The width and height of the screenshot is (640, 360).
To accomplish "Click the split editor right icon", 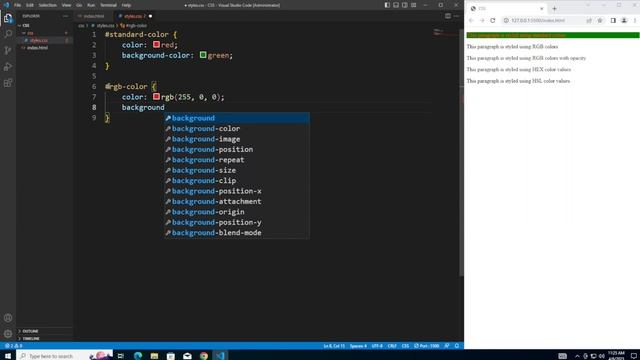I will [x=448, y=16].
